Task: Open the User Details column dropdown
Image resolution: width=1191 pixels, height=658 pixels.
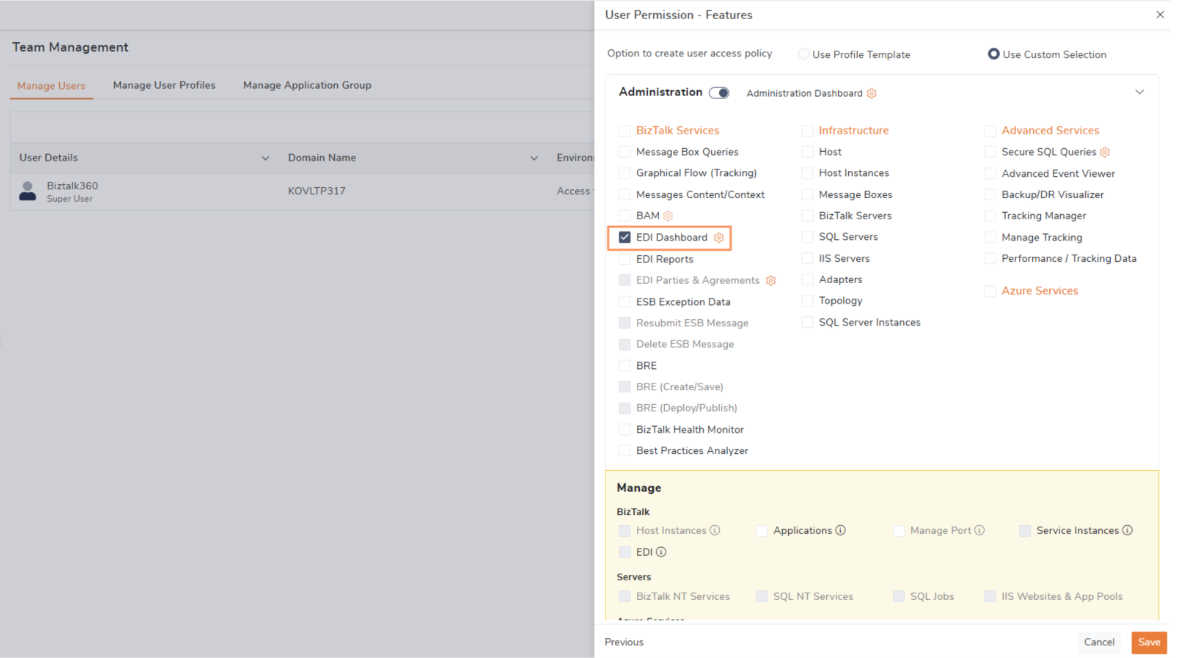Action: pos(265,157)
